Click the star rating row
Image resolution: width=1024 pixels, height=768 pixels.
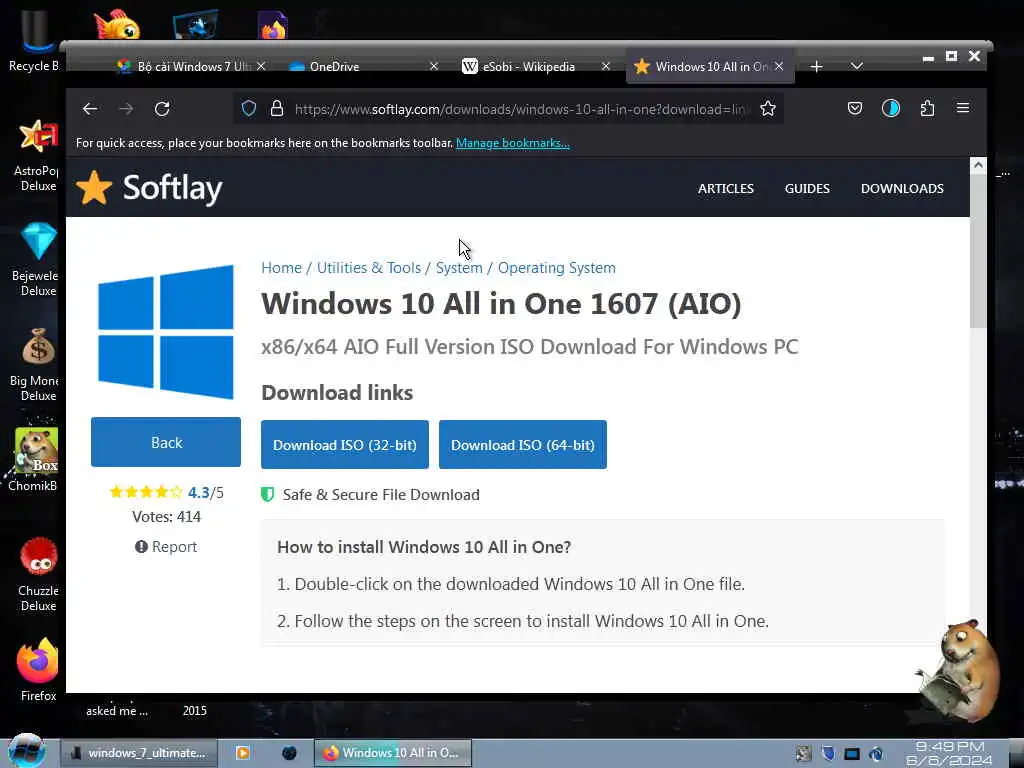pyautogui.click(x=146, y=492)
